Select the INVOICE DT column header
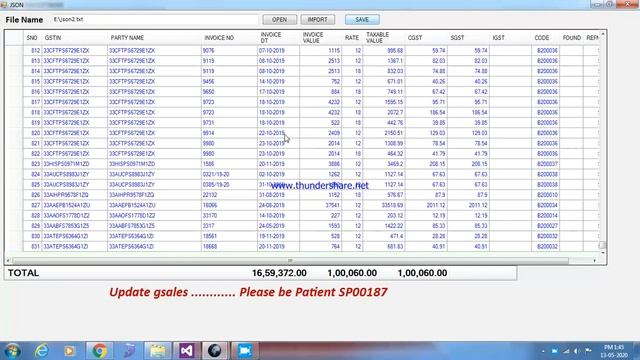The width and height of the screenshot is (640, 360). point(278,38)
